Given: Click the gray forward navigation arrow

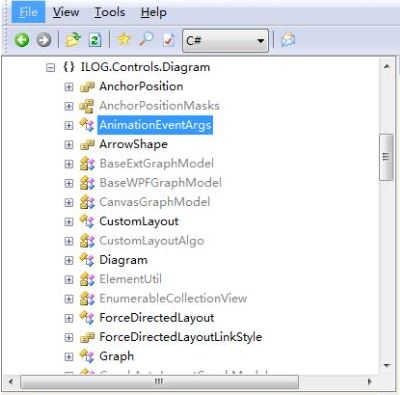Looking at the screenshot, I should pos(44,40).
